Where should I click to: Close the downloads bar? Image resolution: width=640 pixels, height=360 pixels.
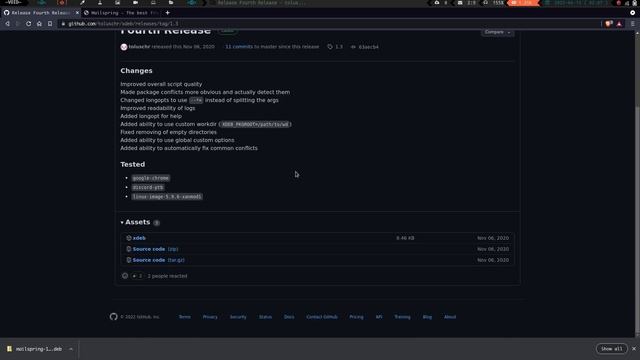[634, 349]
